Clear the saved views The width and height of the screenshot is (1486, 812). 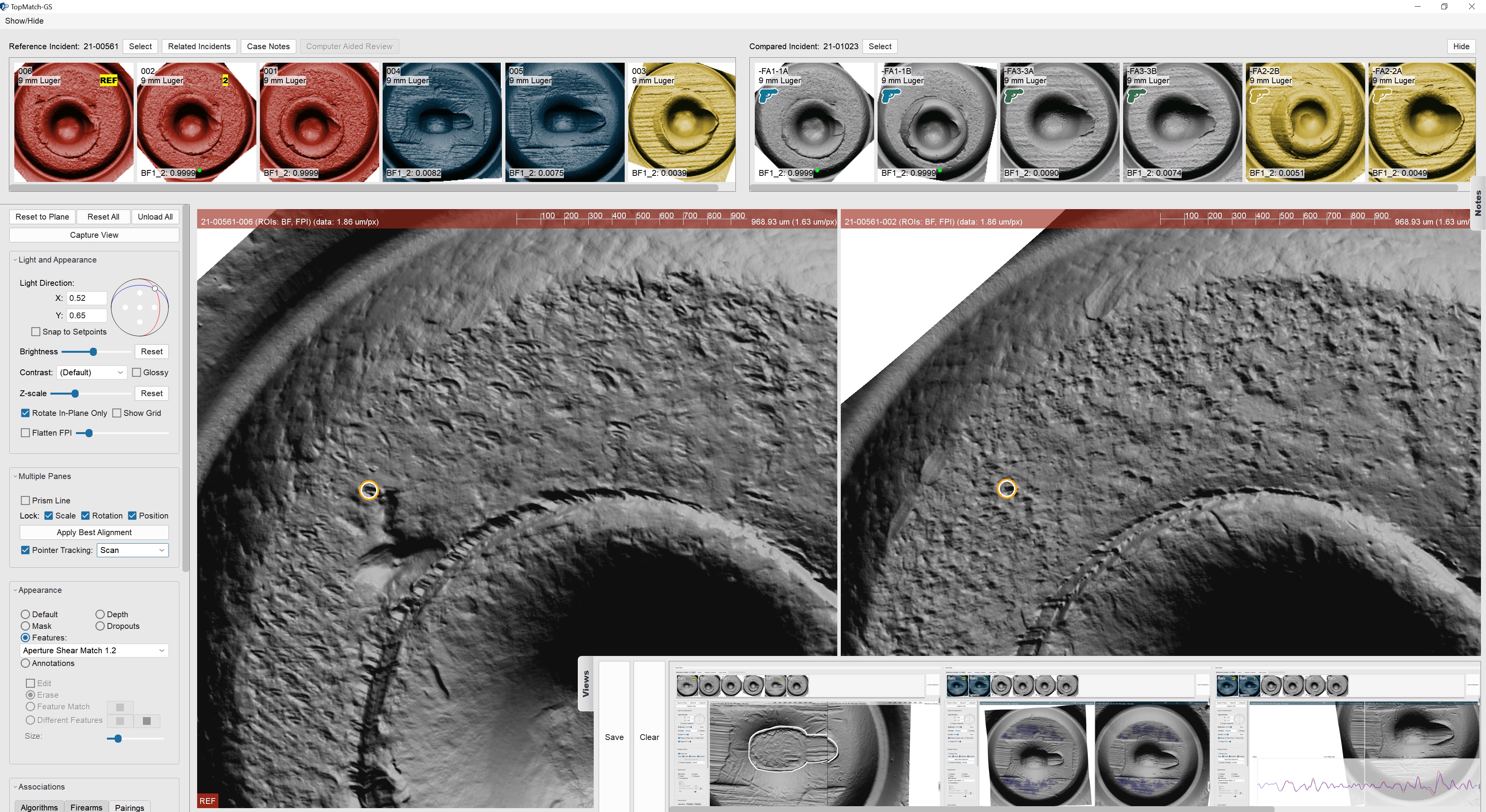[649, 737]
